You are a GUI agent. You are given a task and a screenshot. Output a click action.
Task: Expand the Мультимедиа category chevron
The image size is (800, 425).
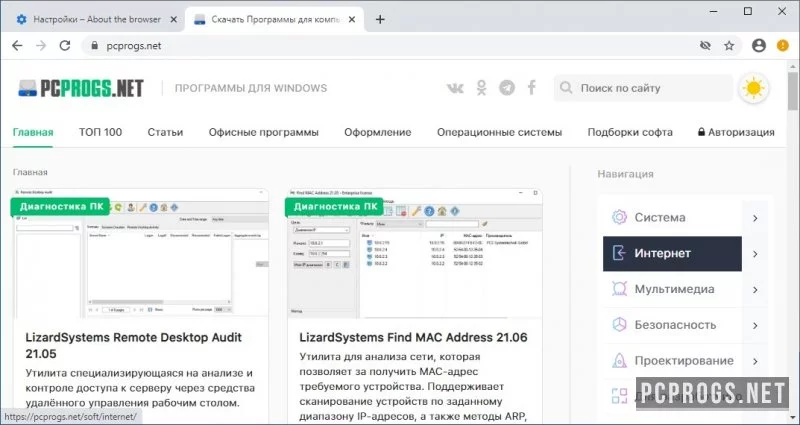(x=756, y=290)
